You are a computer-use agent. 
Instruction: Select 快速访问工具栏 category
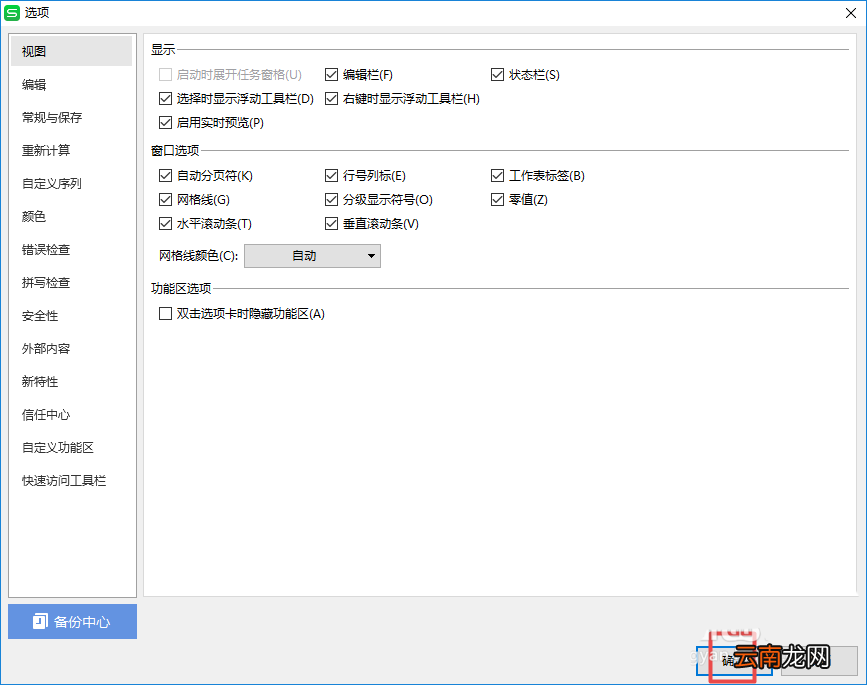(x=71, y=480)
